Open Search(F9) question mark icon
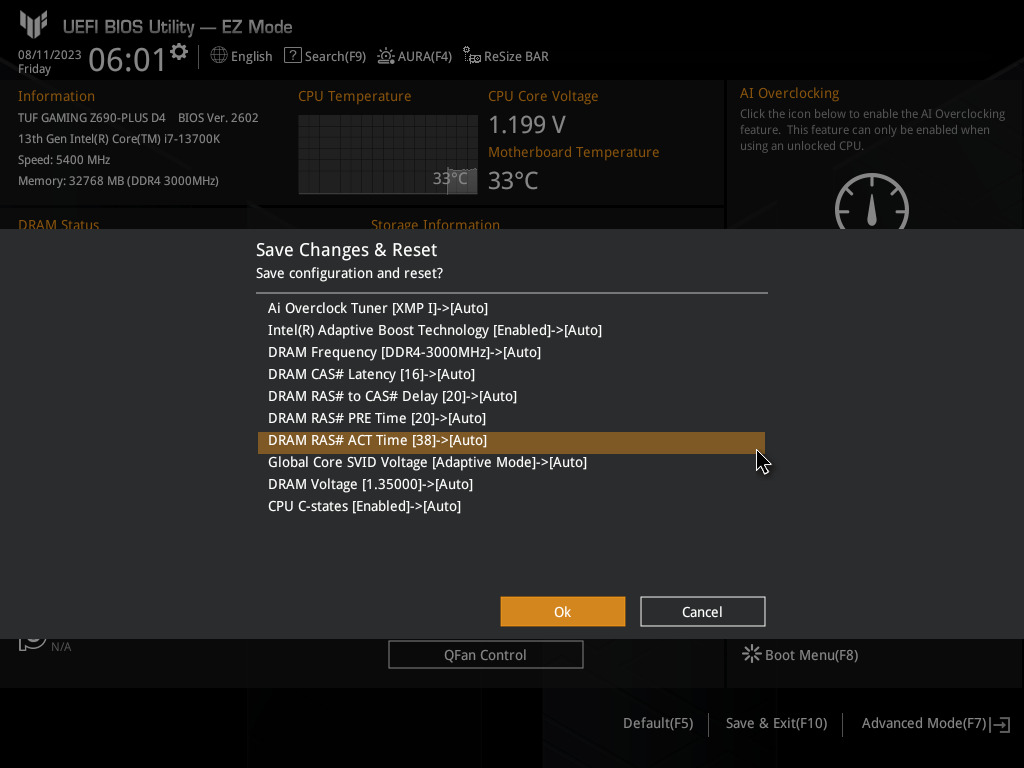This screenshot has width=1024, height=768. click(293, 56)
